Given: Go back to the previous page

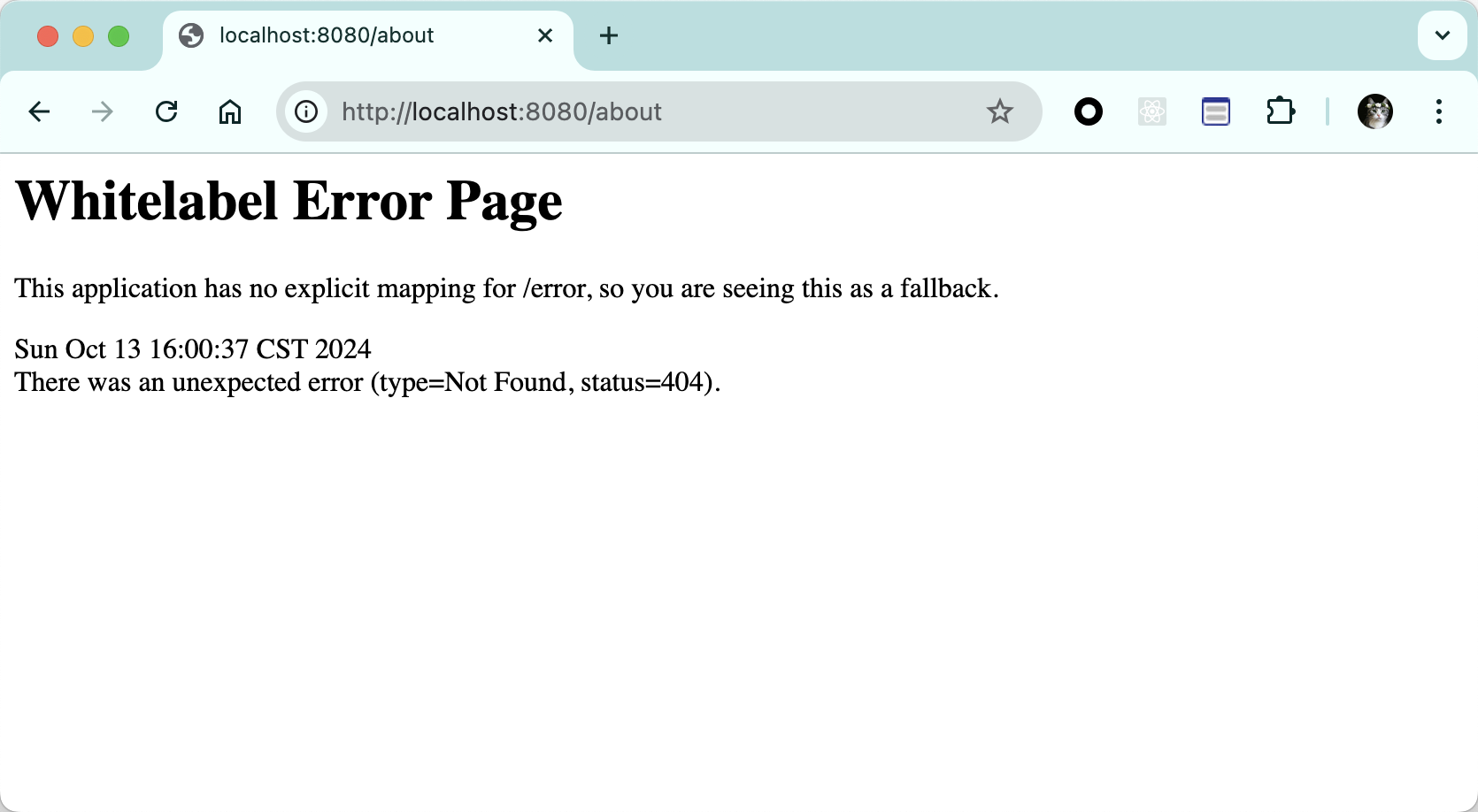Looking at the screenshot, I should click(39, 111).
